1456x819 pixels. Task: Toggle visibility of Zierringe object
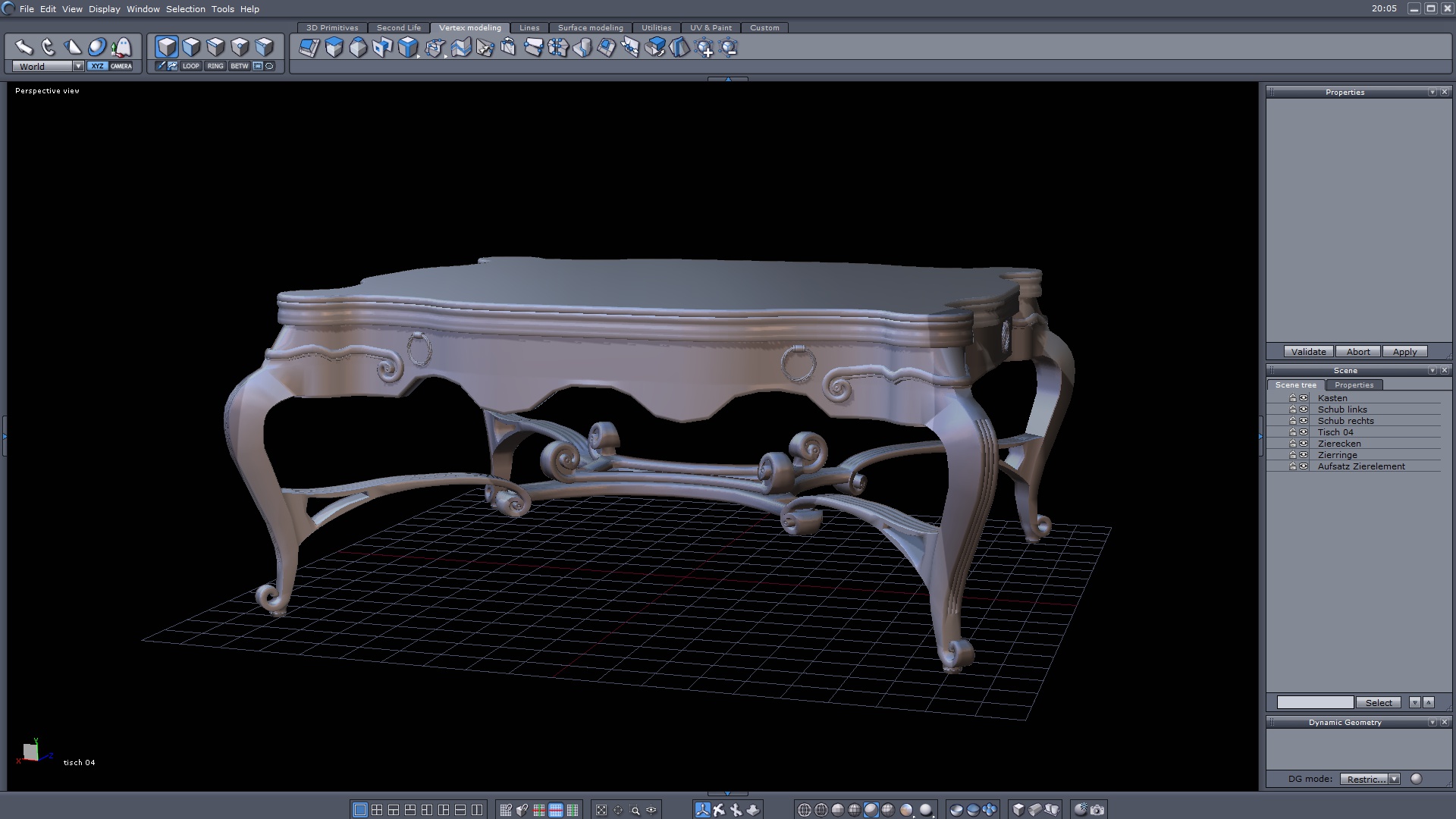click(1304, 455)
